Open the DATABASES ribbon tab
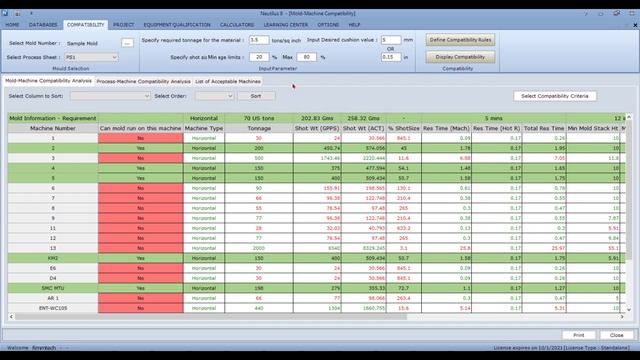Viewport: 640px width, 360px height. (x=43, y=25)
